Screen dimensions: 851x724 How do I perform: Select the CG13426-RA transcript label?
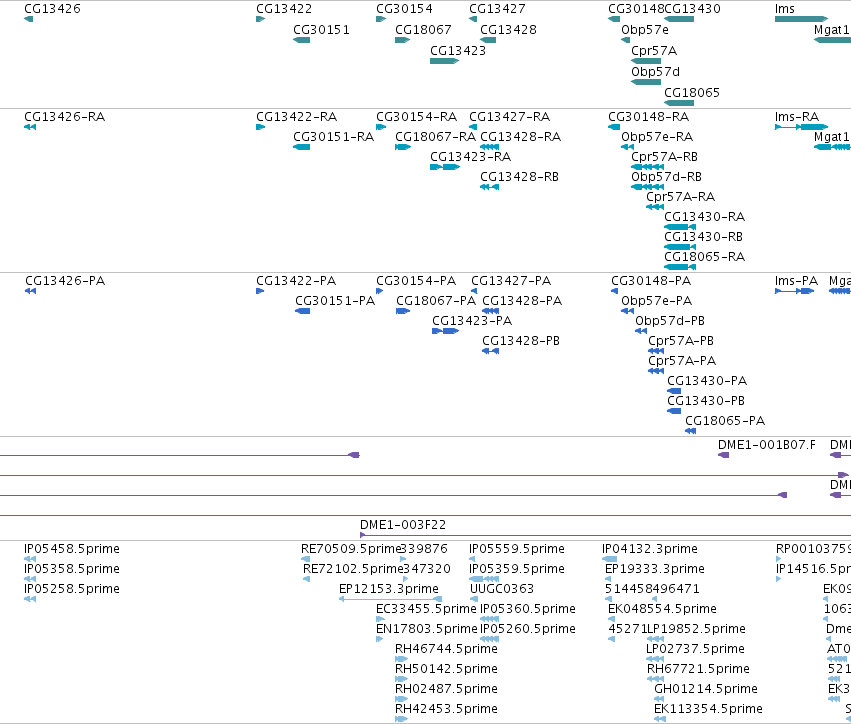pyautogui.click(x=65, y=117)
